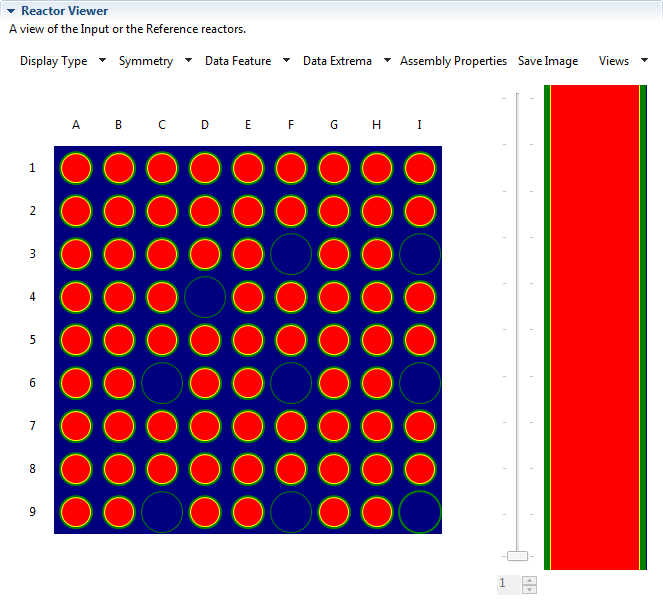
Task: Open Assembly Properties
Action: (453, 61)
